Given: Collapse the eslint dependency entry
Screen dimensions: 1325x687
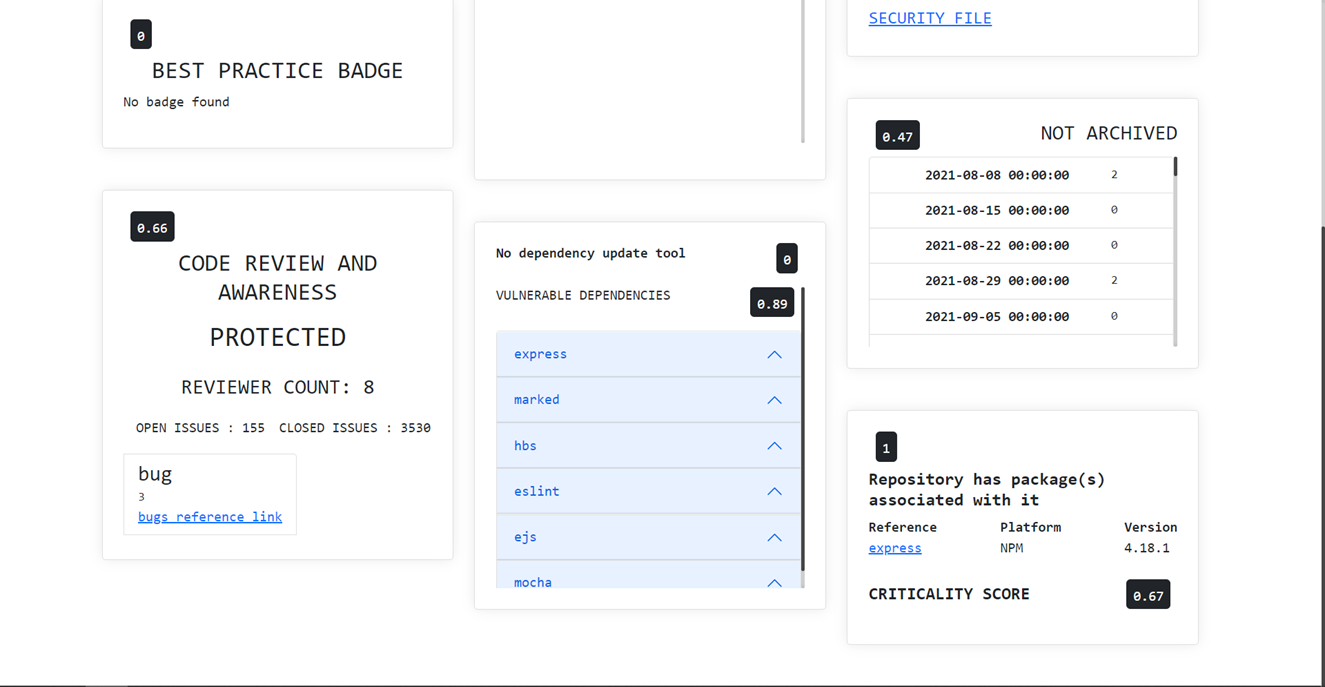Looking at the screenshot, I should coord(773,491).
